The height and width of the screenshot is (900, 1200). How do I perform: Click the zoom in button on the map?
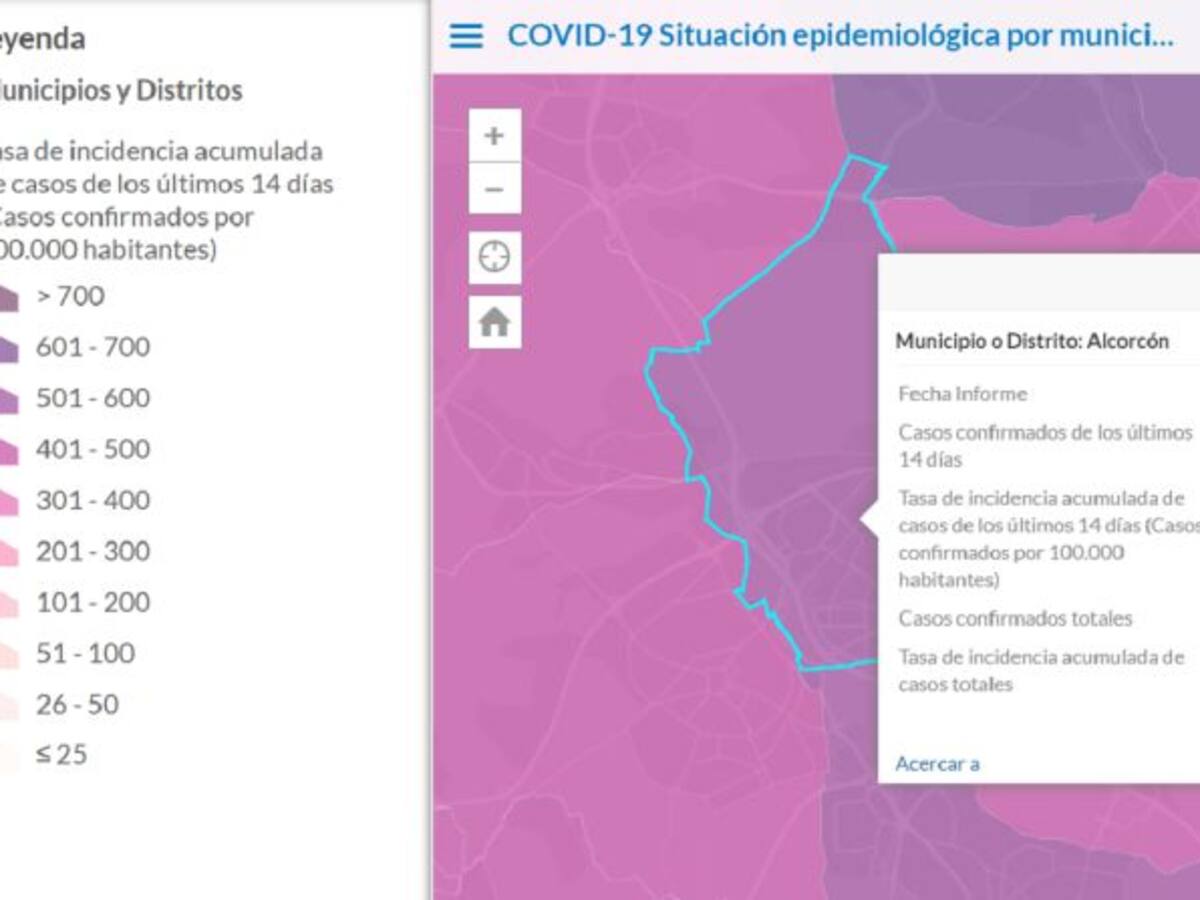(493, 135)
